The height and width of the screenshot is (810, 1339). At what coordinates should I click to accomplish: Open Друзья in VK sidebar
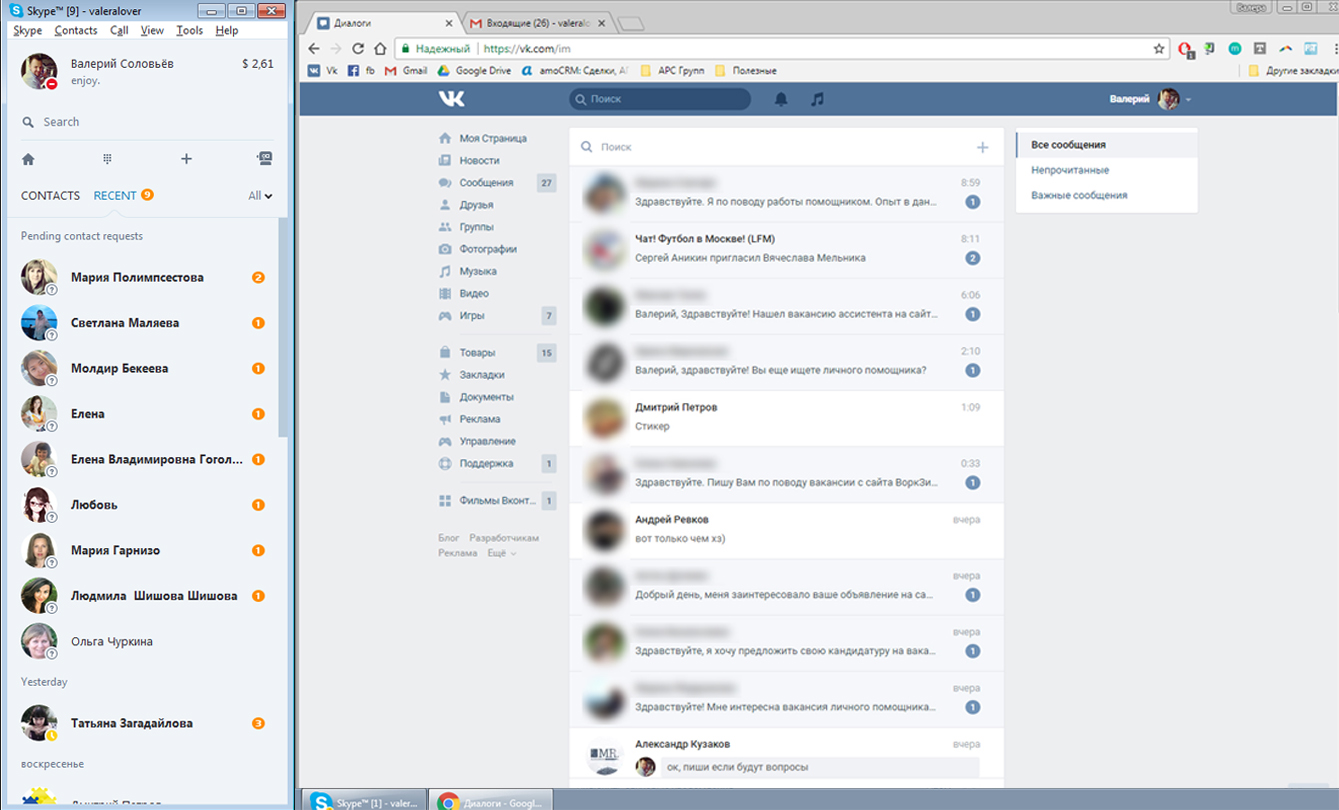[476, 205]
